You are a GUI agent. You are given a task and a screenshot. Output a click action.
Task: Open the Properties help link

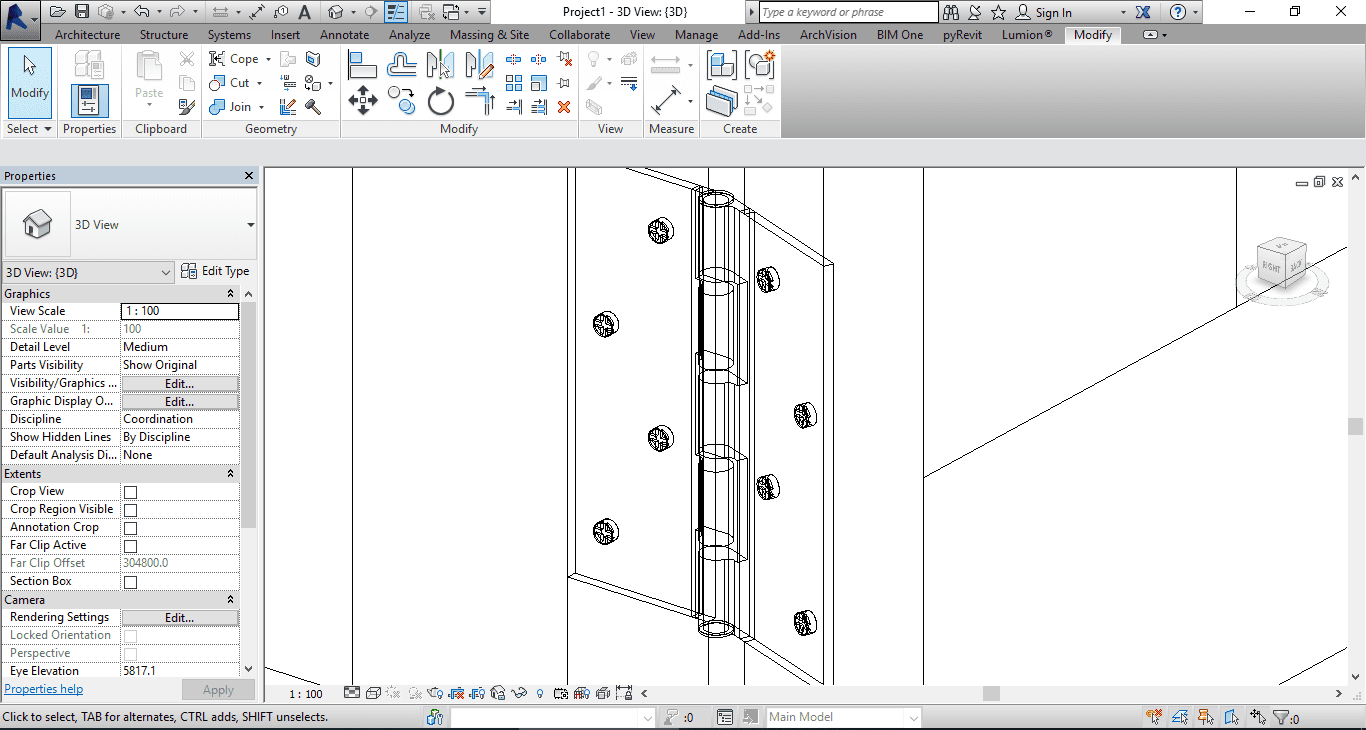(44, 689)
